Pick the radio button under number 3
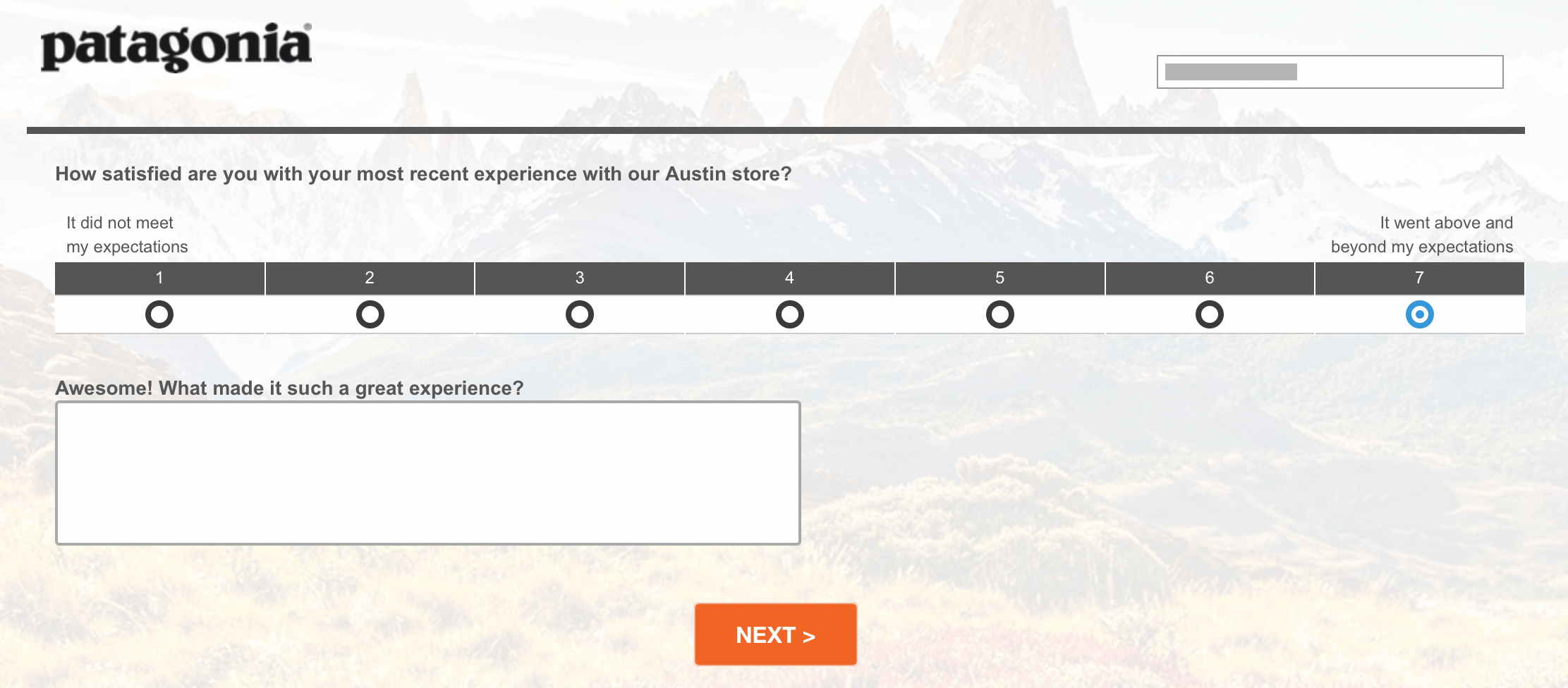The height and width of the screenshot is (688, 1568). pos(580,314)
